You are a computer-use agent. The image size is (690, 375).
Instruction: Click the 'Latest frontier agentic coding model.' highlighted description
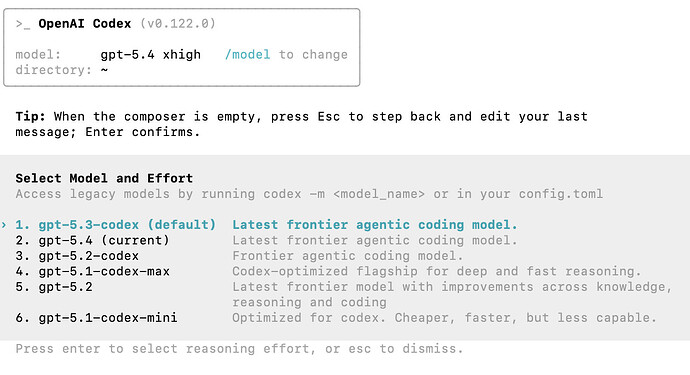[375, 225]
